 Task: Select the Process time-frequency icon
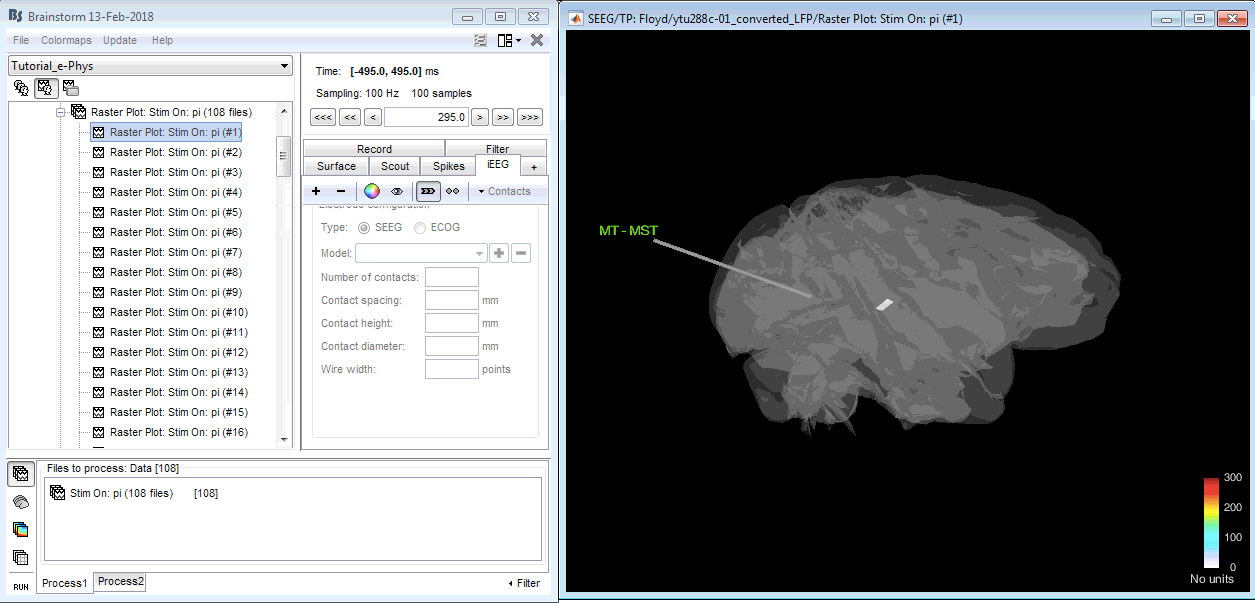tap(21, 529)
